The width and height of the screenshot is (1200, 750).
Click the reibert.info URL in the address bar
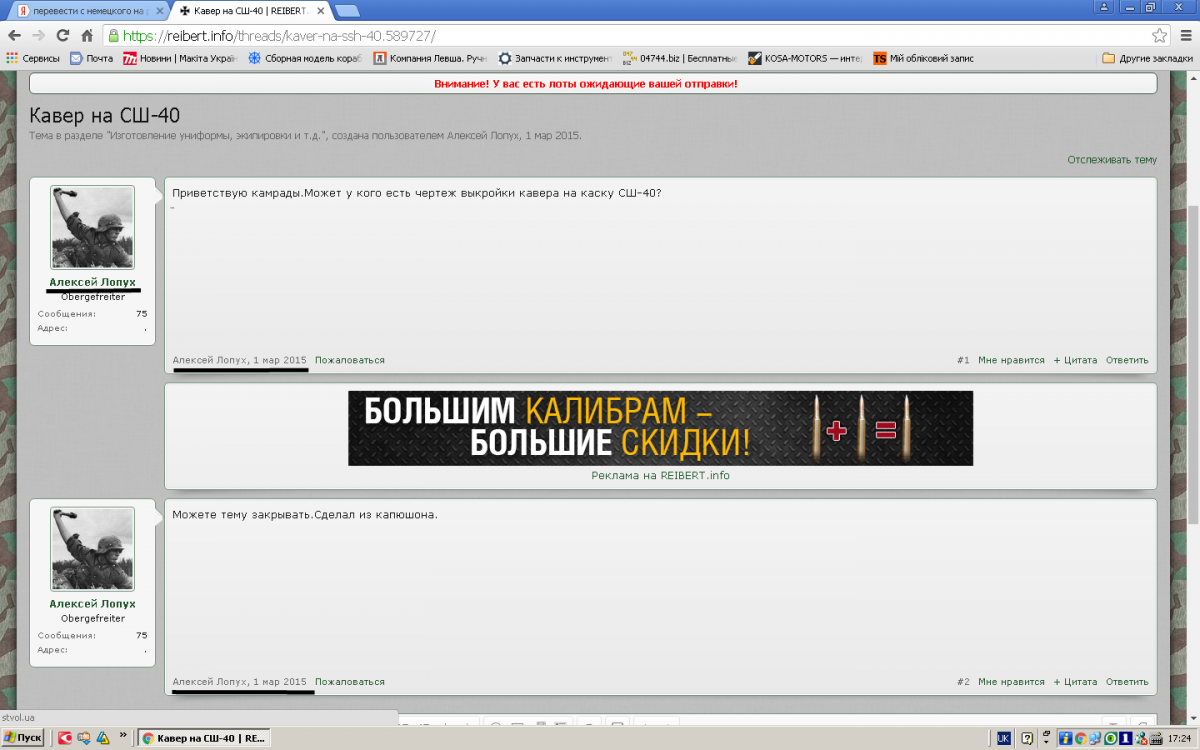coord(278,35)
